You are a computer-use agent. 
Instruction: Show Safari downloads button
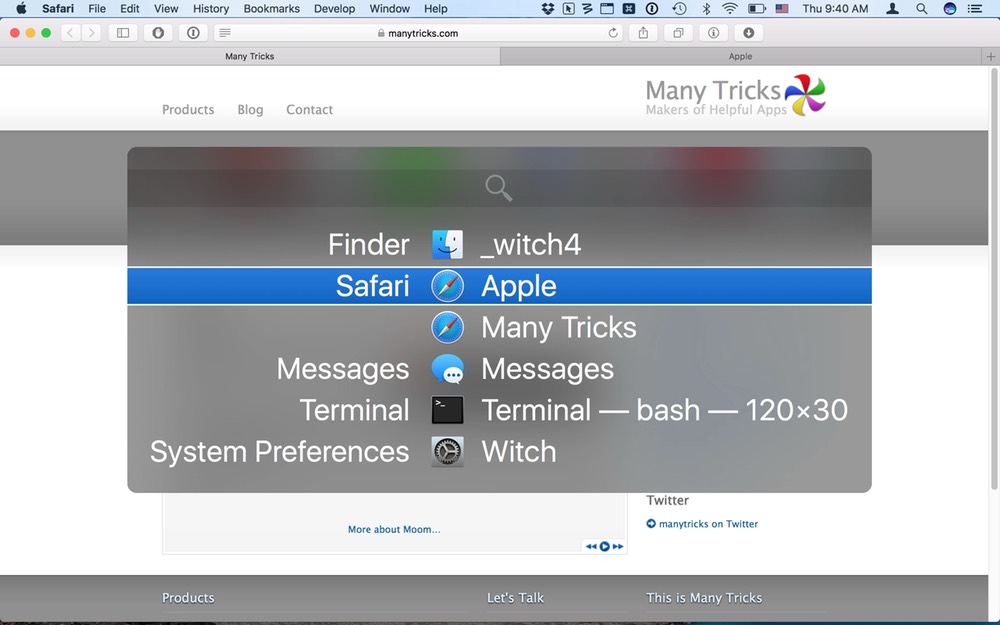pos(749,33)
